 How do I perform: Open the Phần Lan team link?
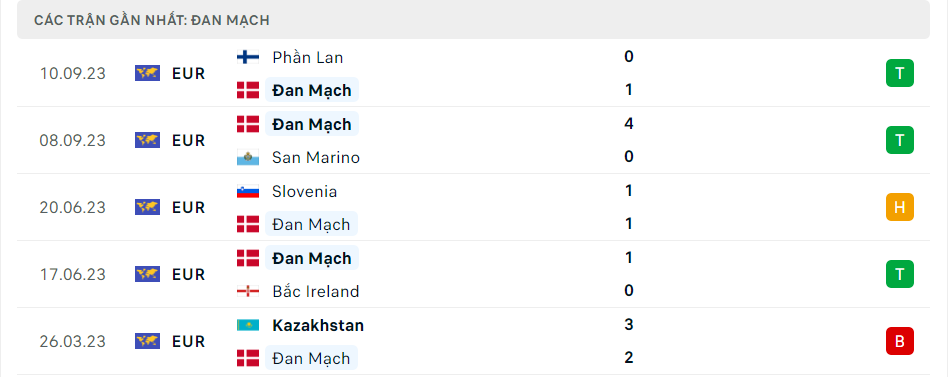307,57
